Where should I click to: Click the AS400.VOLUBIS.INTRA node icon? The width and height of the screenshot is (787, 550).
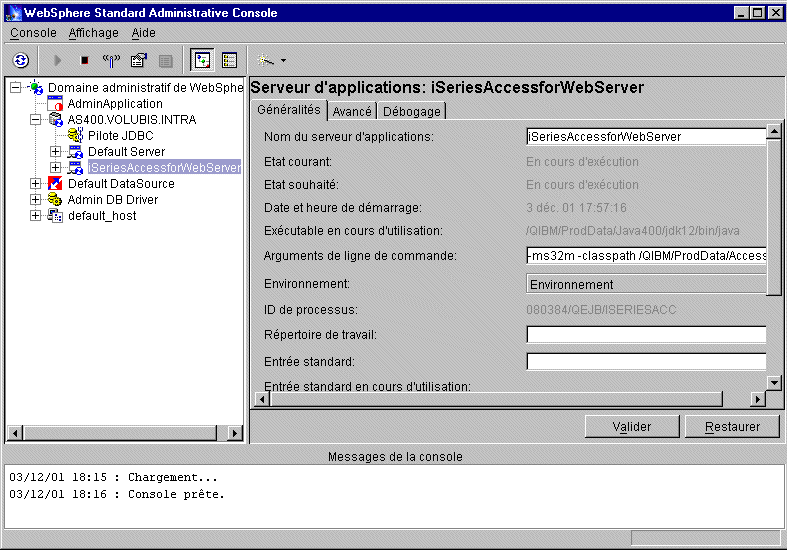(x=55, y=119)
